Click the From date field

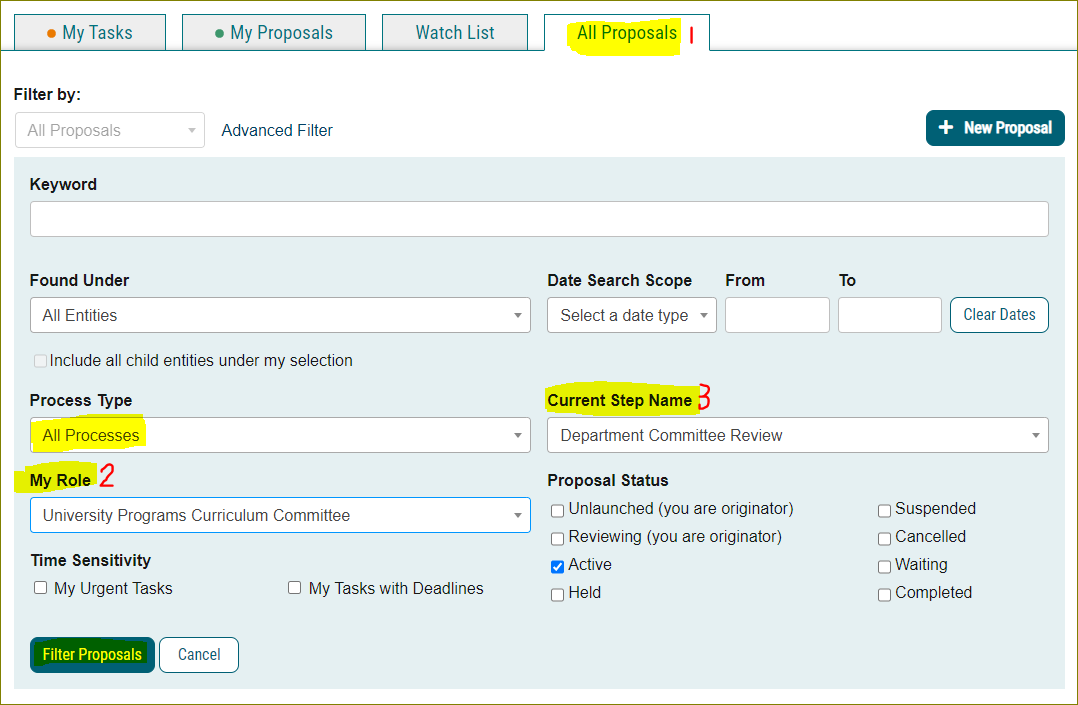click(x=776, y=315)
